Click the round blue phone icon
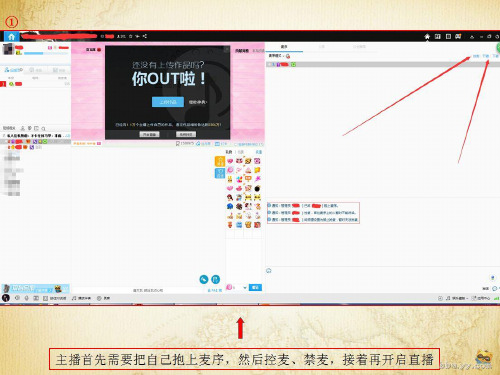 pos(204,279)
